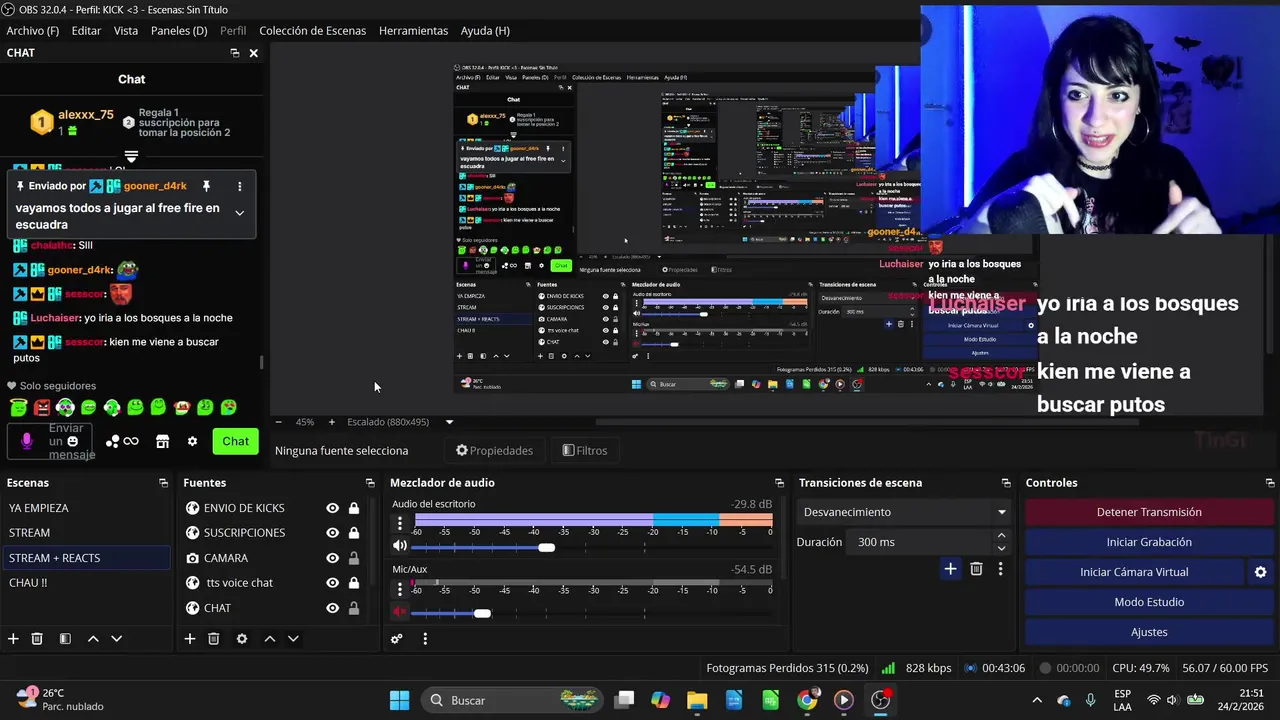1280x720 pixels.
Task: Show hidden system tray icons chevron
Action: coord(1037,700)
